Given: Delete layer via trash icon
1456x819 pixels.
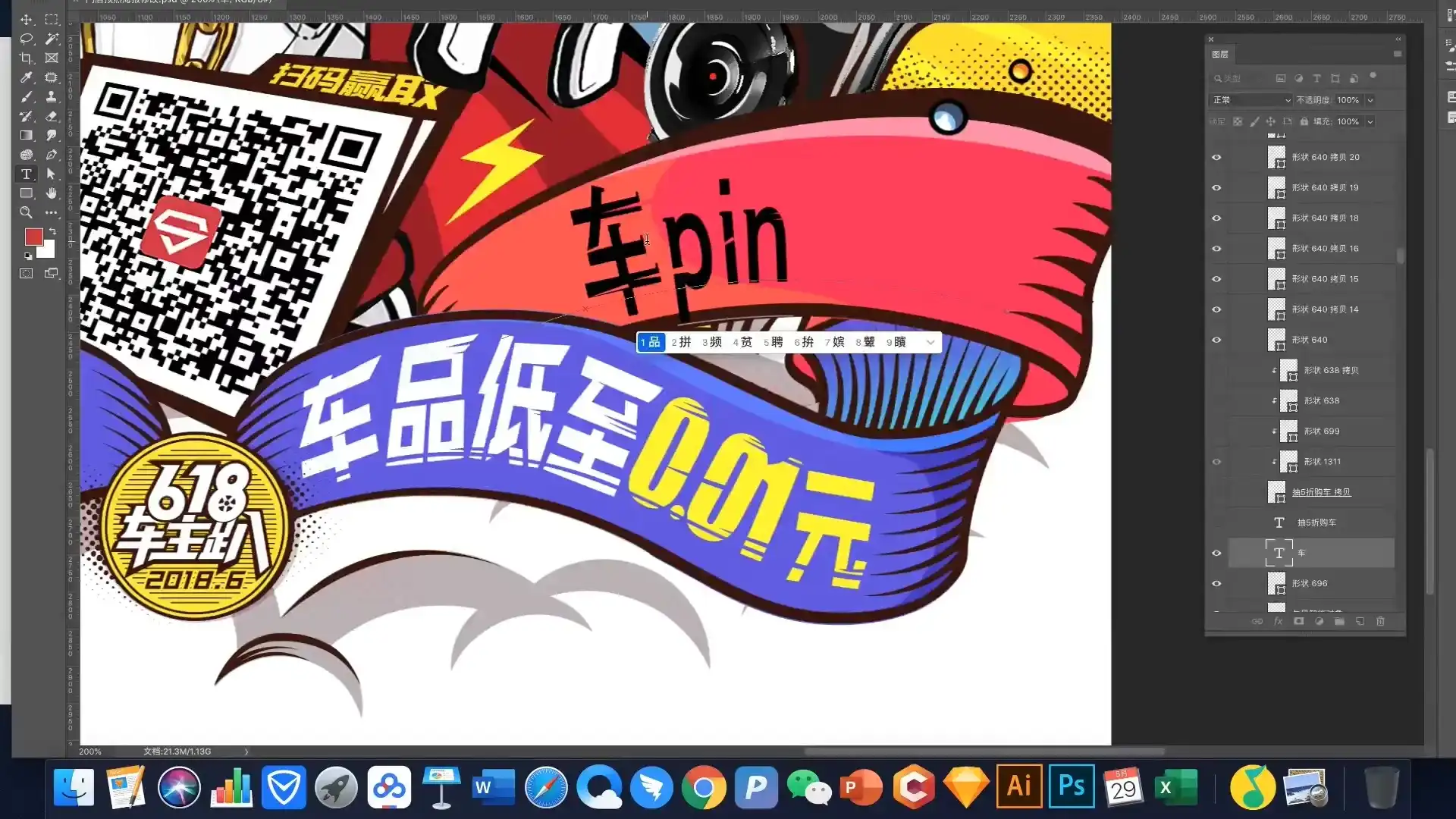Looking at the screenshot, I should [x=1381, y=621].
